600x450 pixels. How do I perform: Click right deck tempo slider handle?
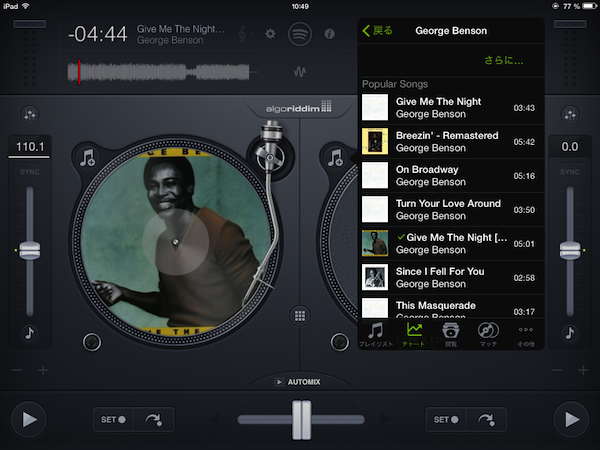(570, 250)
